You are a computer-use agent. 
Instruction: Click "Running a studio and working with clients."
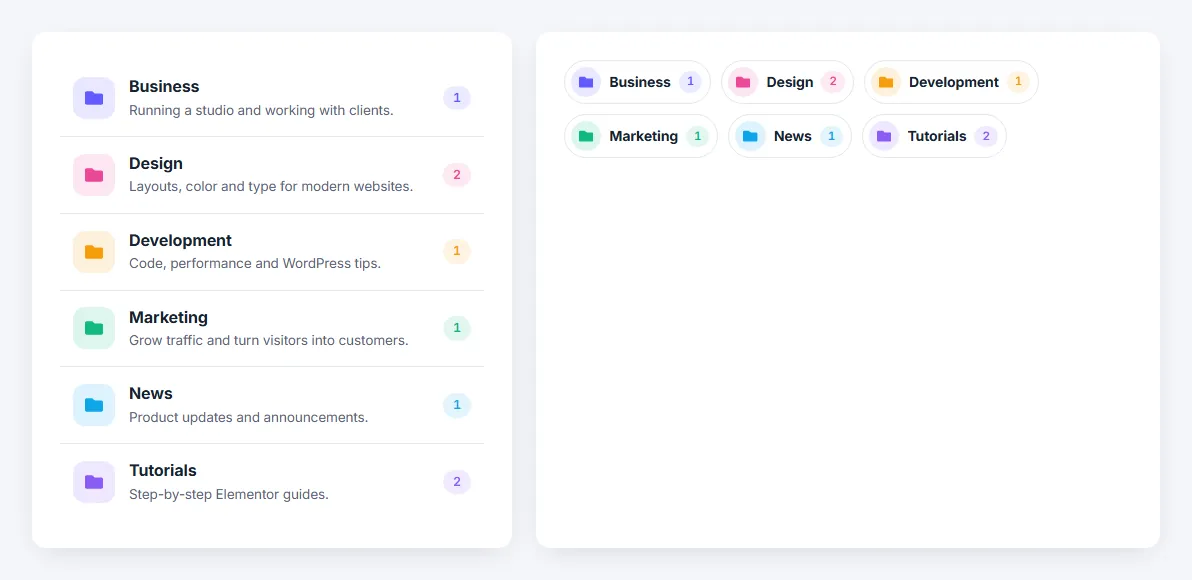tap(262, 110)
